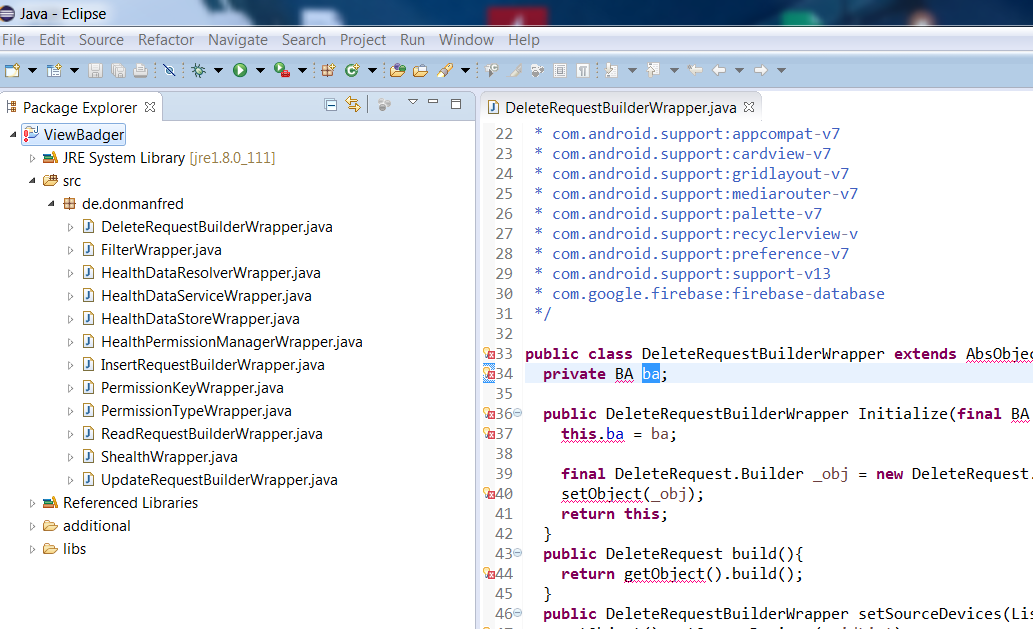Click the Search flashlight icon
The image size is (1033, 629).
445,70
